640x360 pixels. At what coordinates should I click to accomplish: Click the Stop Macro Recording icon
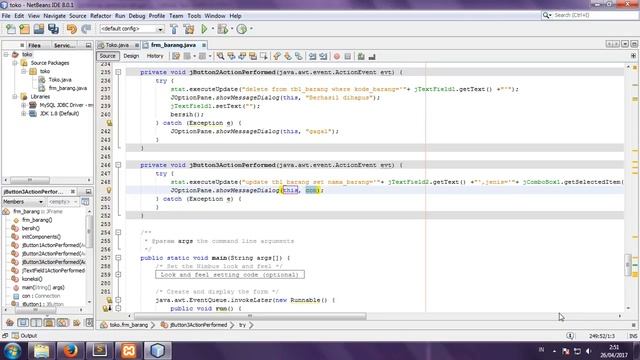[x=347, y=56]
